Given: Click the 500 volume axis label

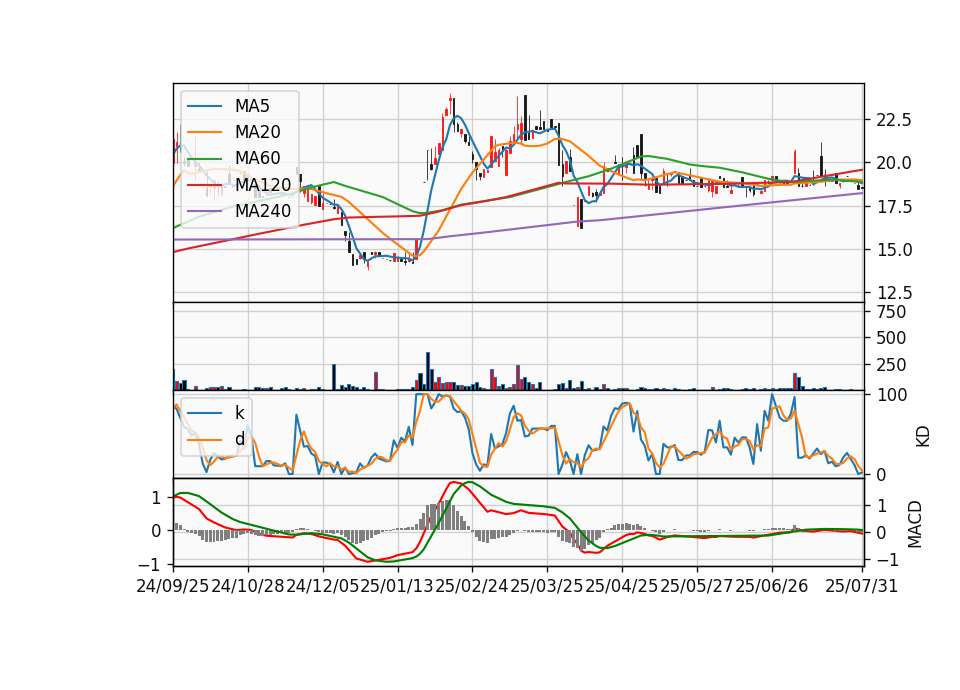Looking at the screenshot, I should [x=891, y=338].
